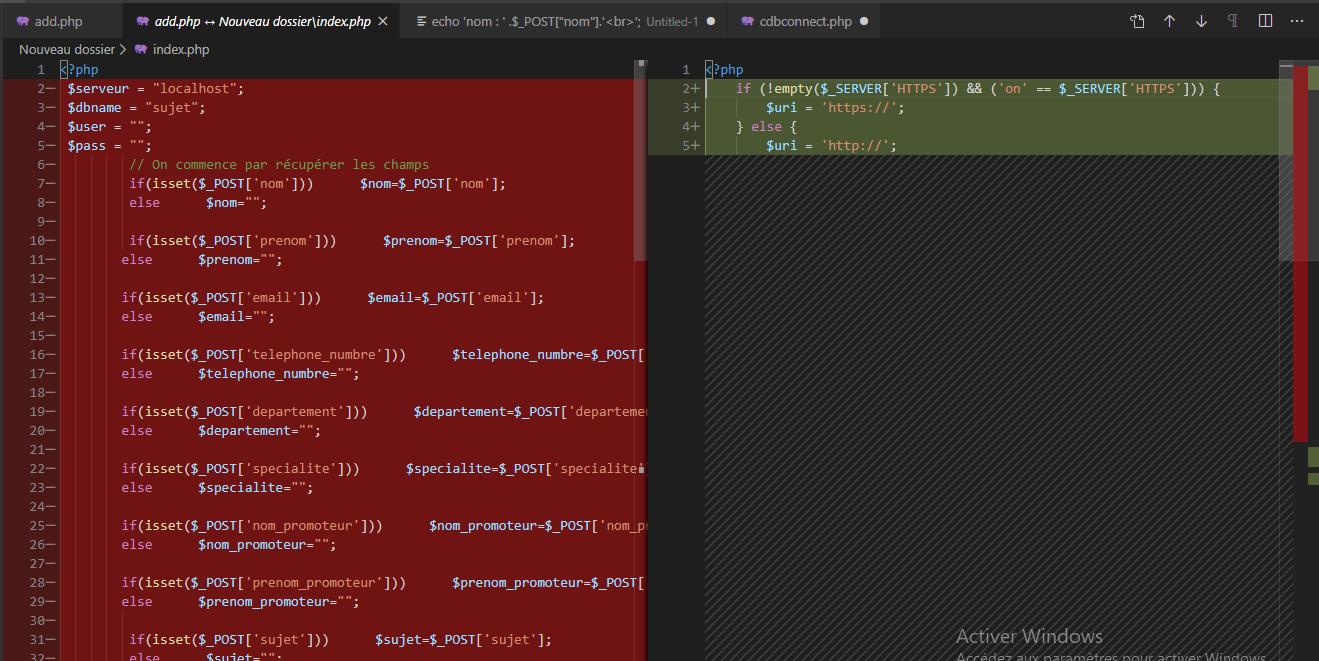Open the More Actions ellipsis menu
1319x661 pixels.
click(1297, 21)
